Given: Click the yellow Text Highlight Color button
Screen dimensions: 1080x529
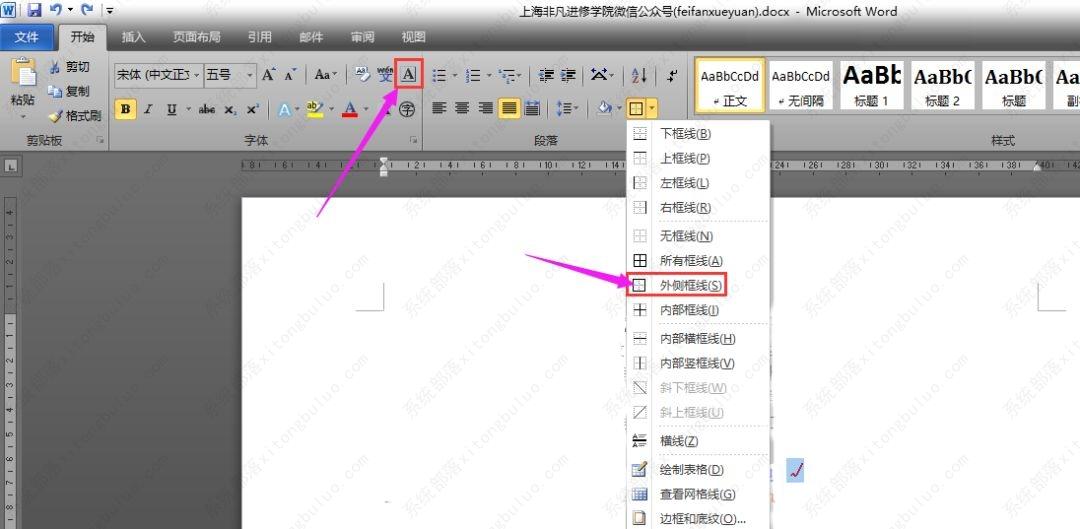Looking at the screenshot, I should pyautogui.click(x=315, y=110).
